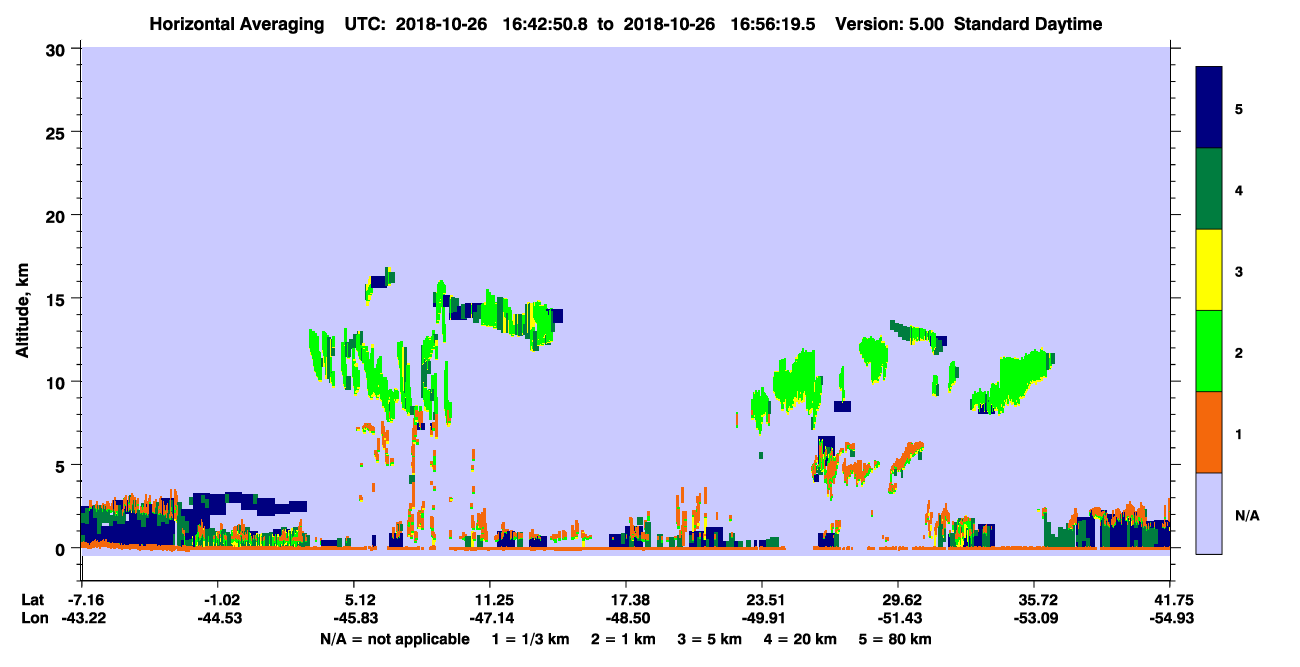Click the 'Lat' axis label

pyautogui.click(x=32, y=600)
